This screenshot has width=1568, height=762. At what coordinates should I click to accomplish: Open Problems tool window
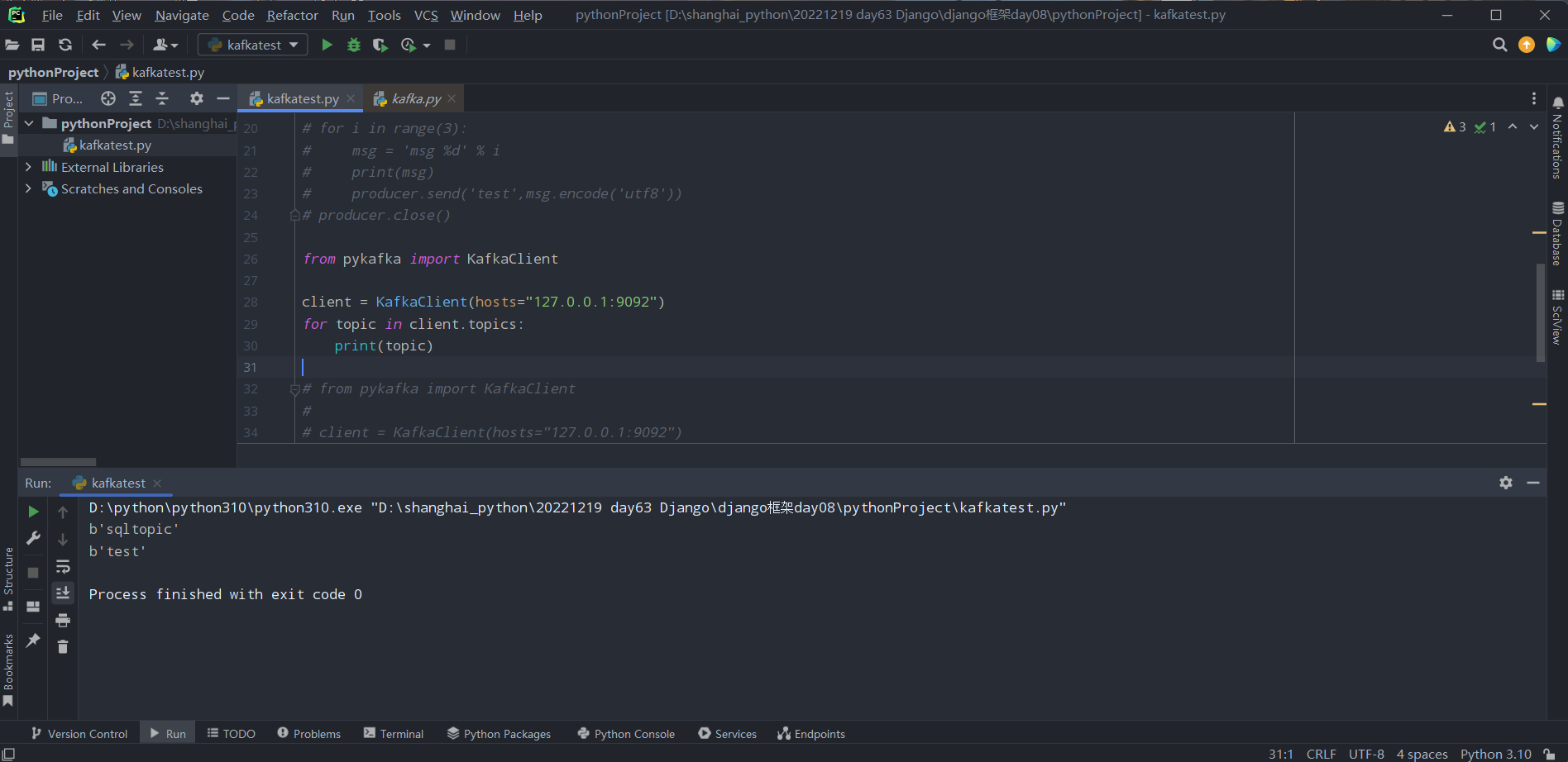309,733
